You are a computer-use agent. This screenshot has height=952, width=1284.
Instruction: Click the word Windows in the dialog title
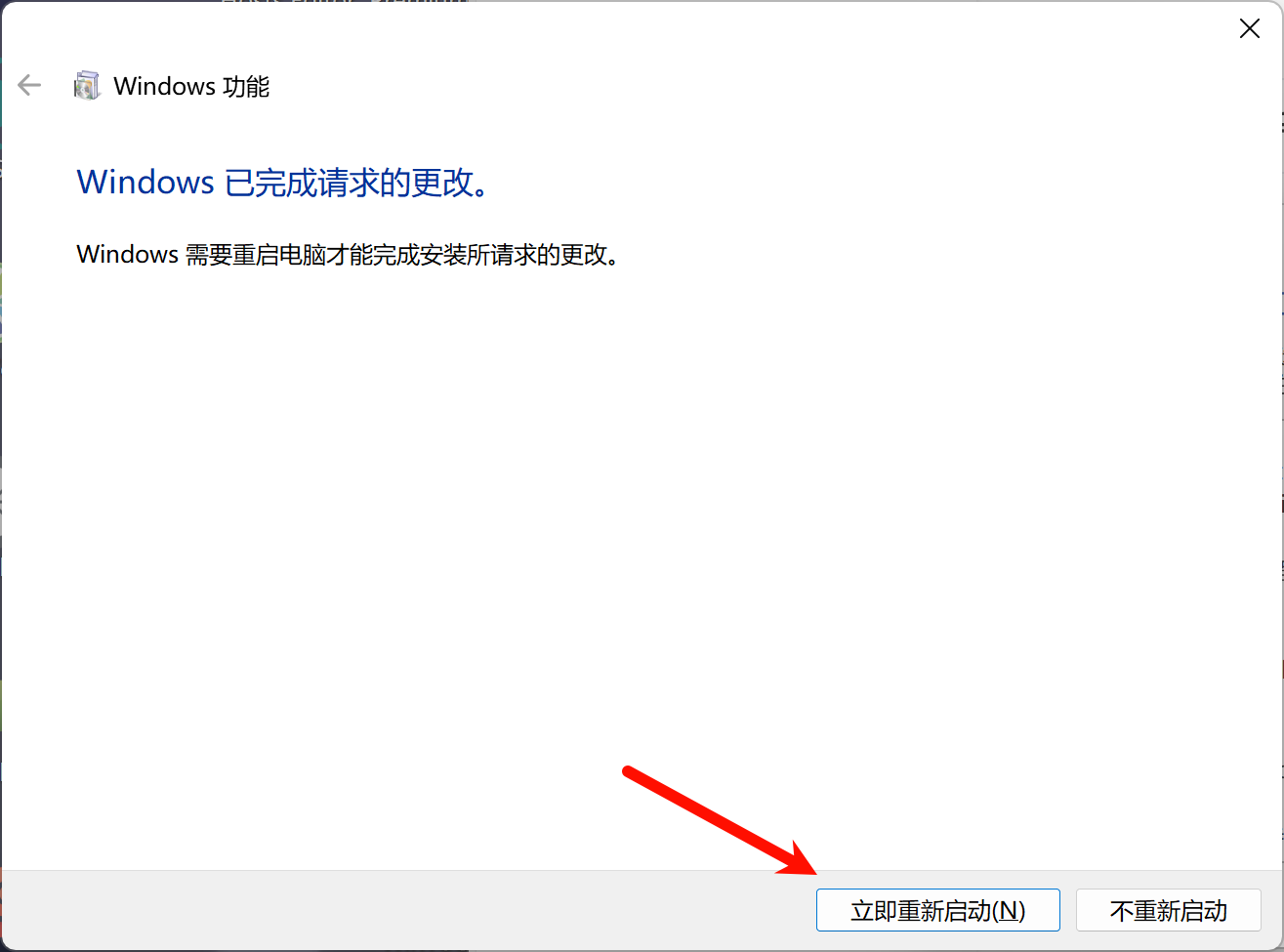pyautogui.click(x=164, y=86)
